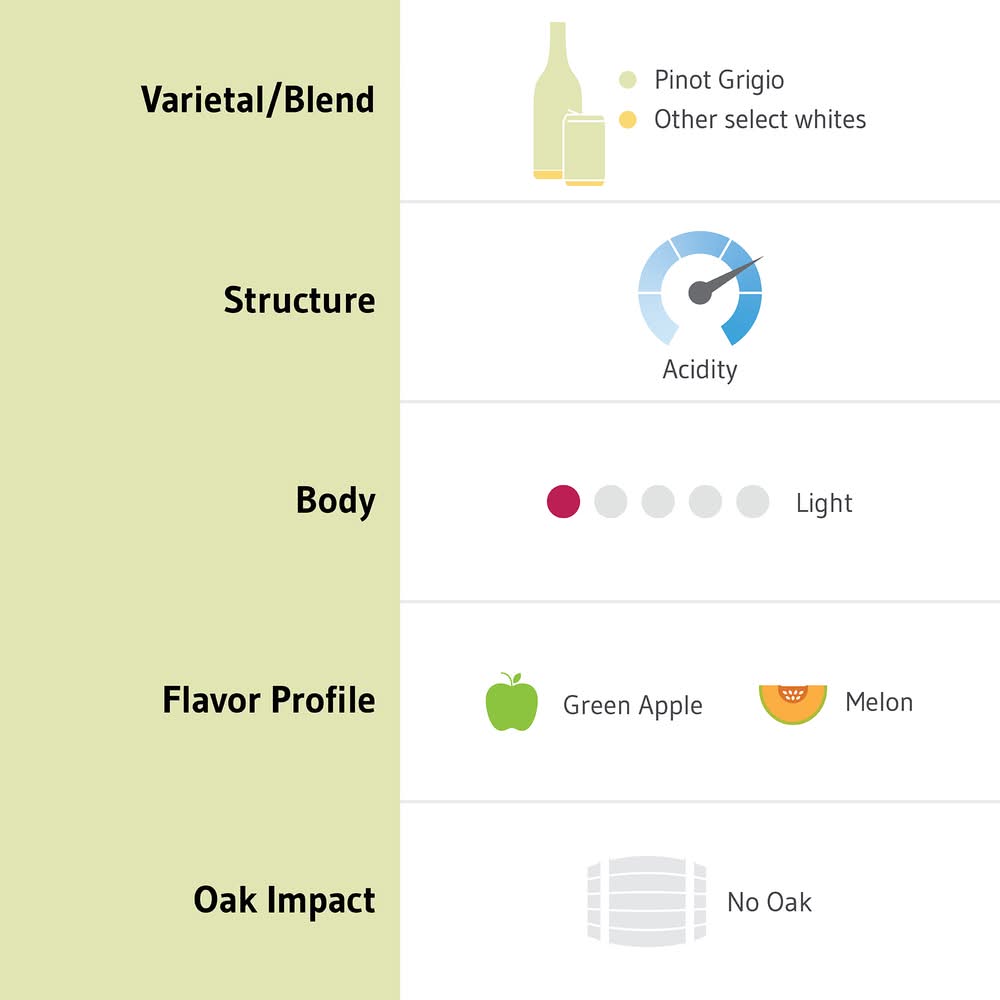The height and width of the screenshot is (1000, 1000).
Task: Click the Green Apple text label
Action: [x=633, y=705]
